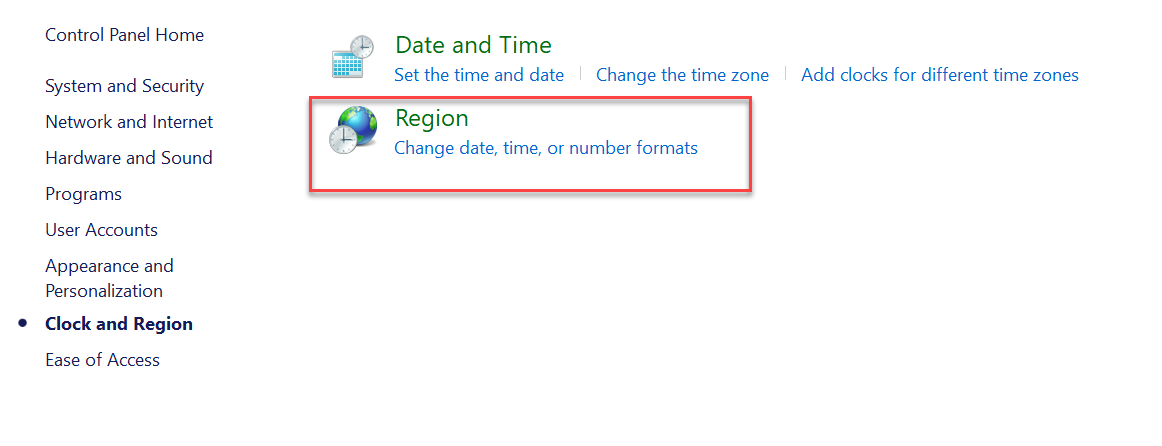The image size is (1162, 446).
Task: Select the bold Clock and Region entry
Action: 119,324
